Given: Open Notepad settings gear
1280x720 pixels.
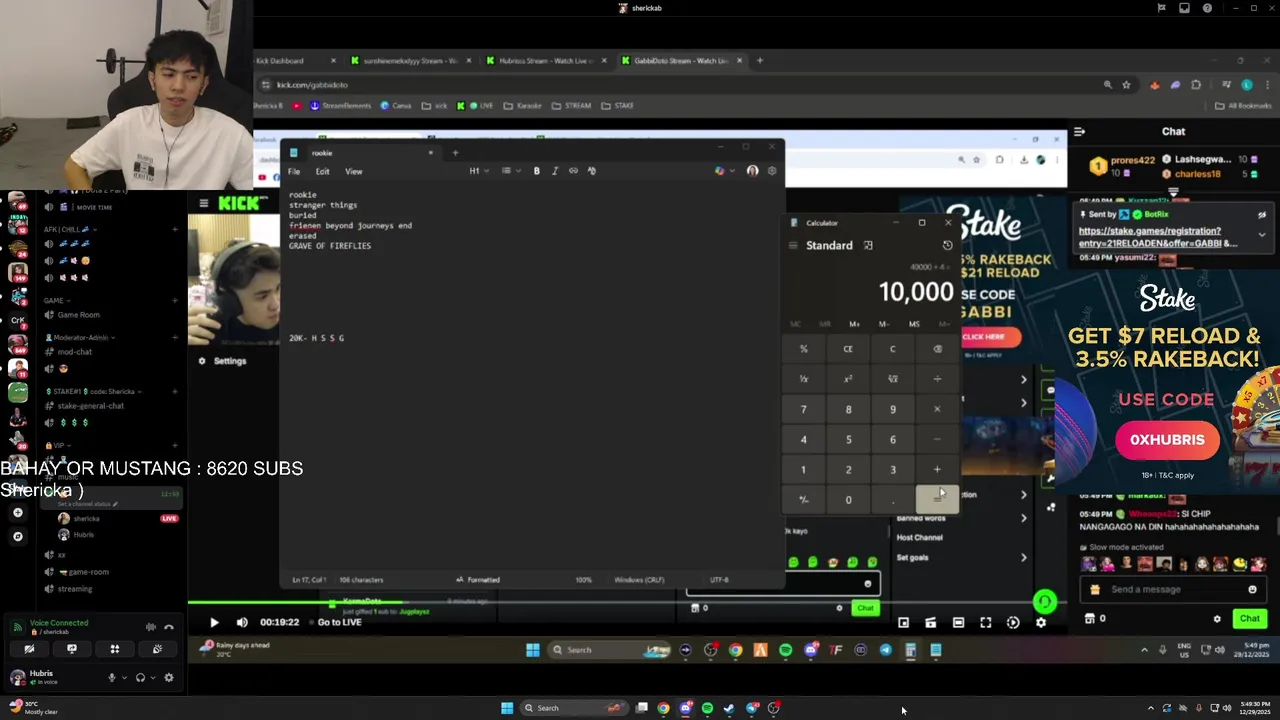Looking at the screenshot, I should pyautogui.click(x=771, y=171).
